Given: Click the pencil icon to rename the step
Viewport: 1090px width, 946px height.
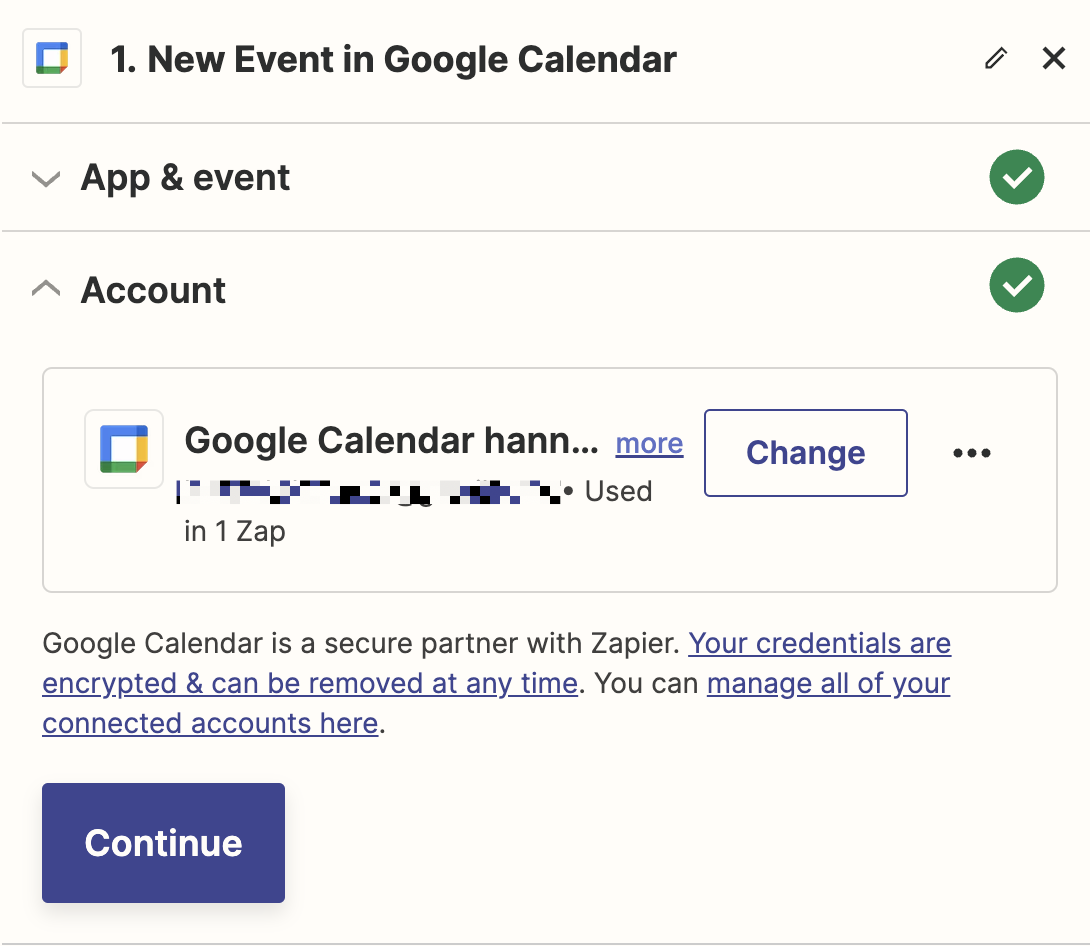Looking at the screenshot, I should [x=995, y=59].
